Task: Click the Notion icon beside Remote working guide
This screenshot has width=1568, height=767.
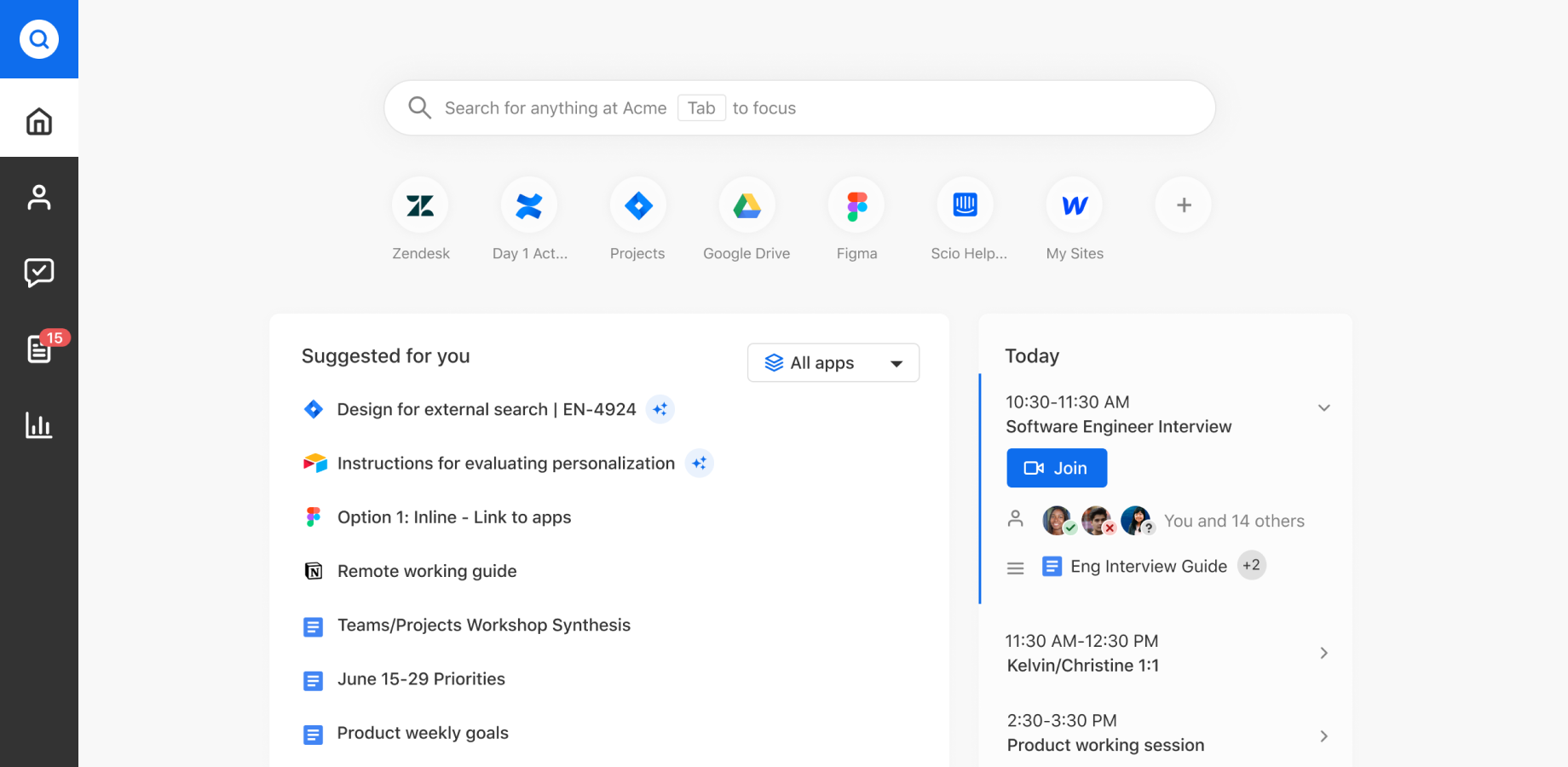Action: (x=314, y=571)
